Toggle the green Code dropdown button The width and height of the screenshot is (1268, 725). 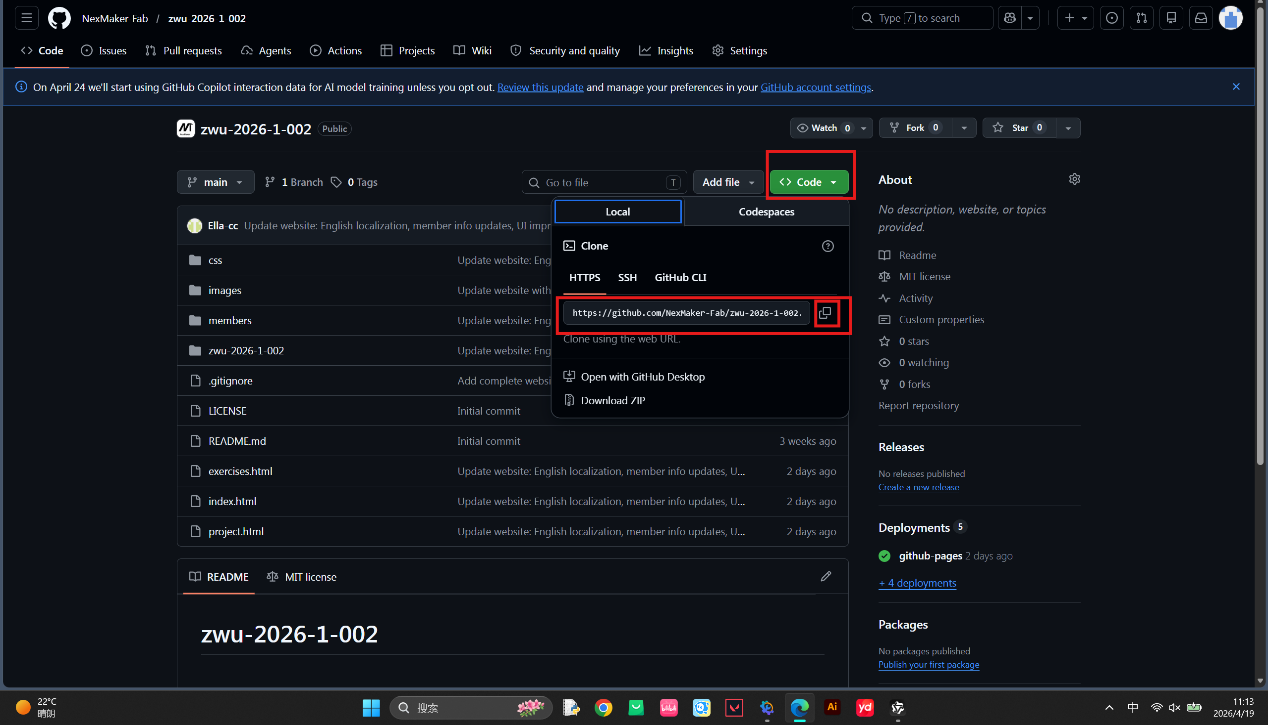(809, 182)
